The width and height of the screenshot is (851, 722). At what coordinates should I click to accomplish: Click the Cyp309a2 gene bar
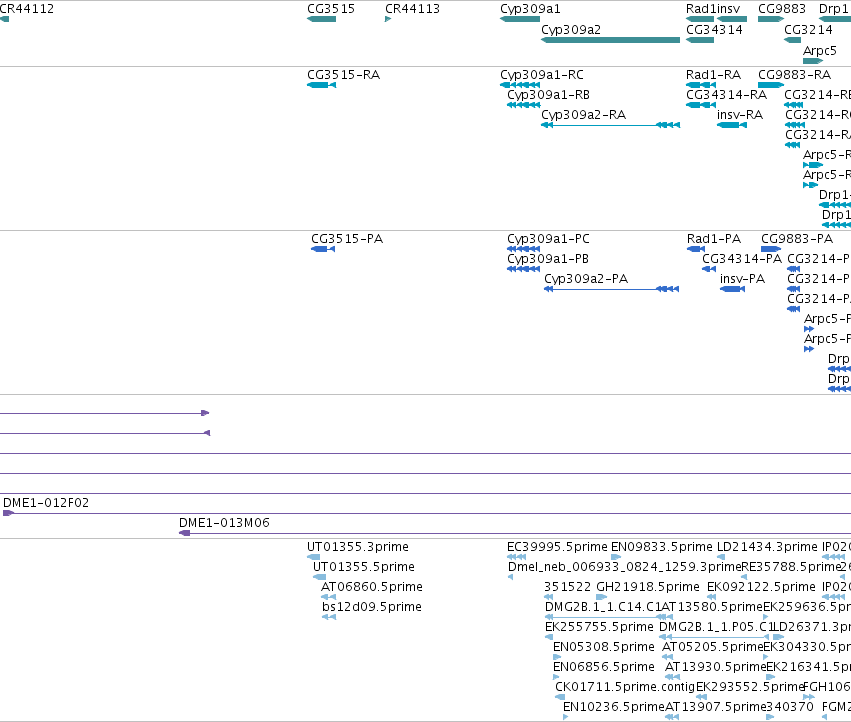(611, 40)
